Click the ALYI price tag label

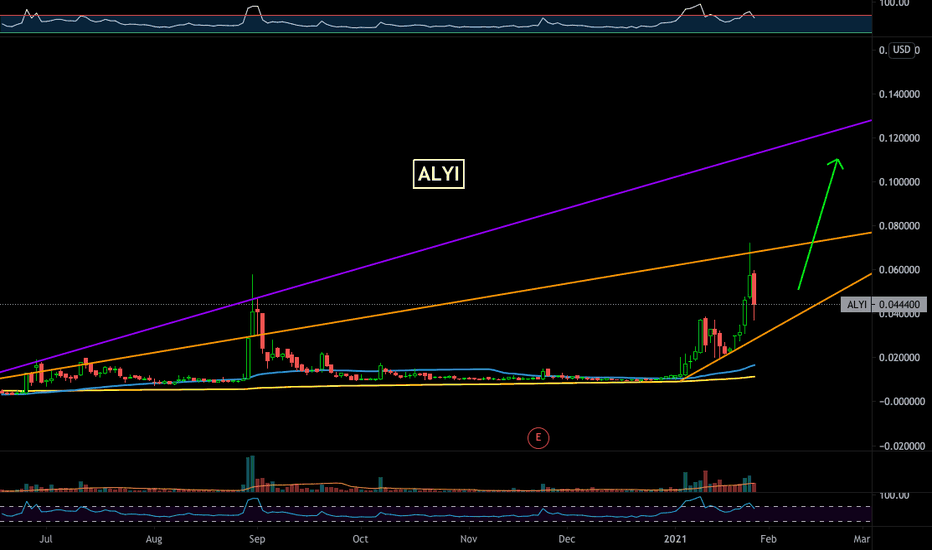click(x=857, y=305)
